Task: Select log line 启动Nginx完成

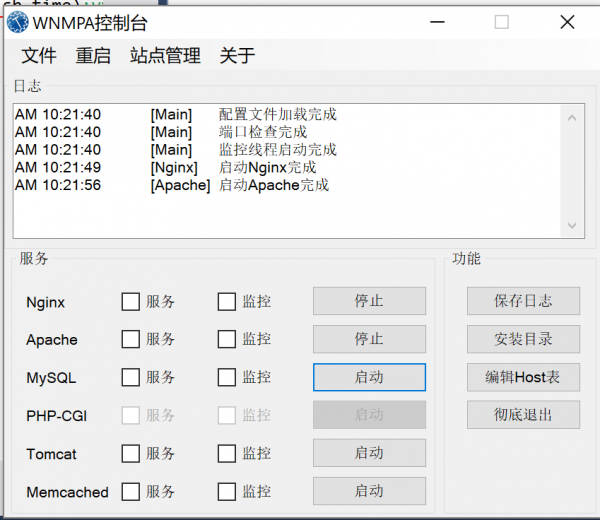Action: (267, 167)
